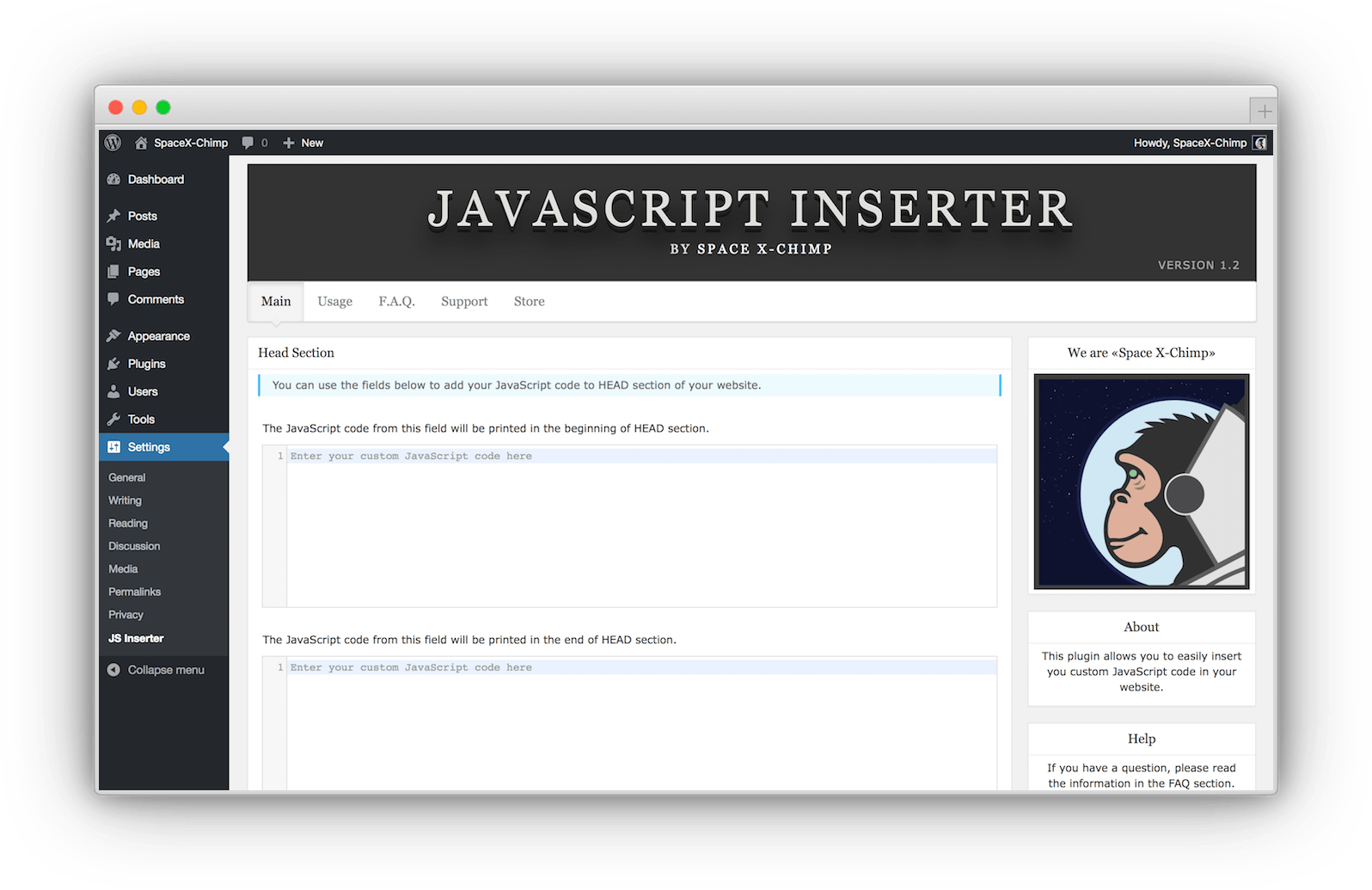Open Privacy settings submenu
The image size is (1372, 890).
pos(126,615)
